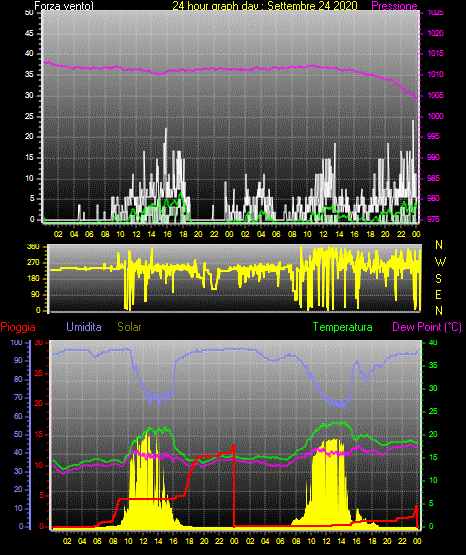The image size is (466, 555).
Task: Click the 100 humidity axis value
Action: pyautogui.click(x=16, y=342)
